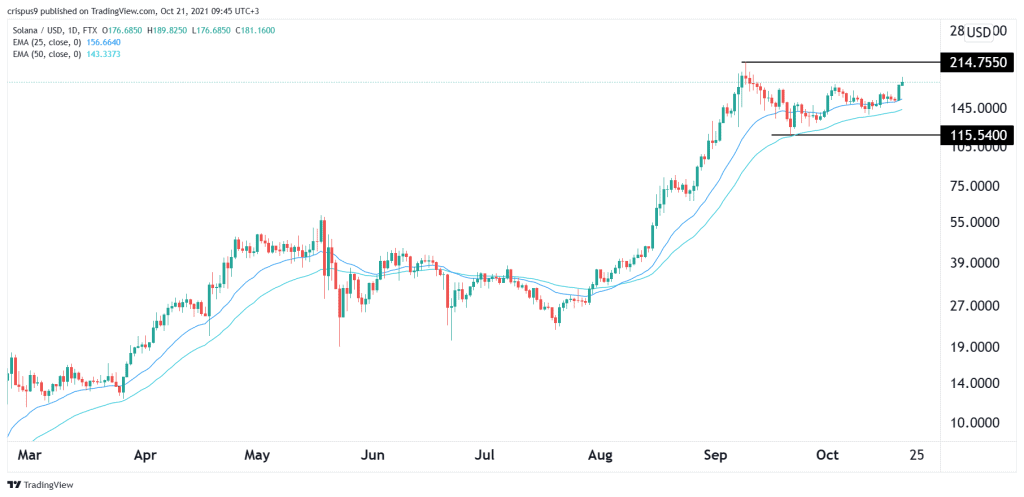Viewport: 1024px width, 497px height.
Task: Click the TradingView logo at bottom left
Action: click(x=40, y=484)
